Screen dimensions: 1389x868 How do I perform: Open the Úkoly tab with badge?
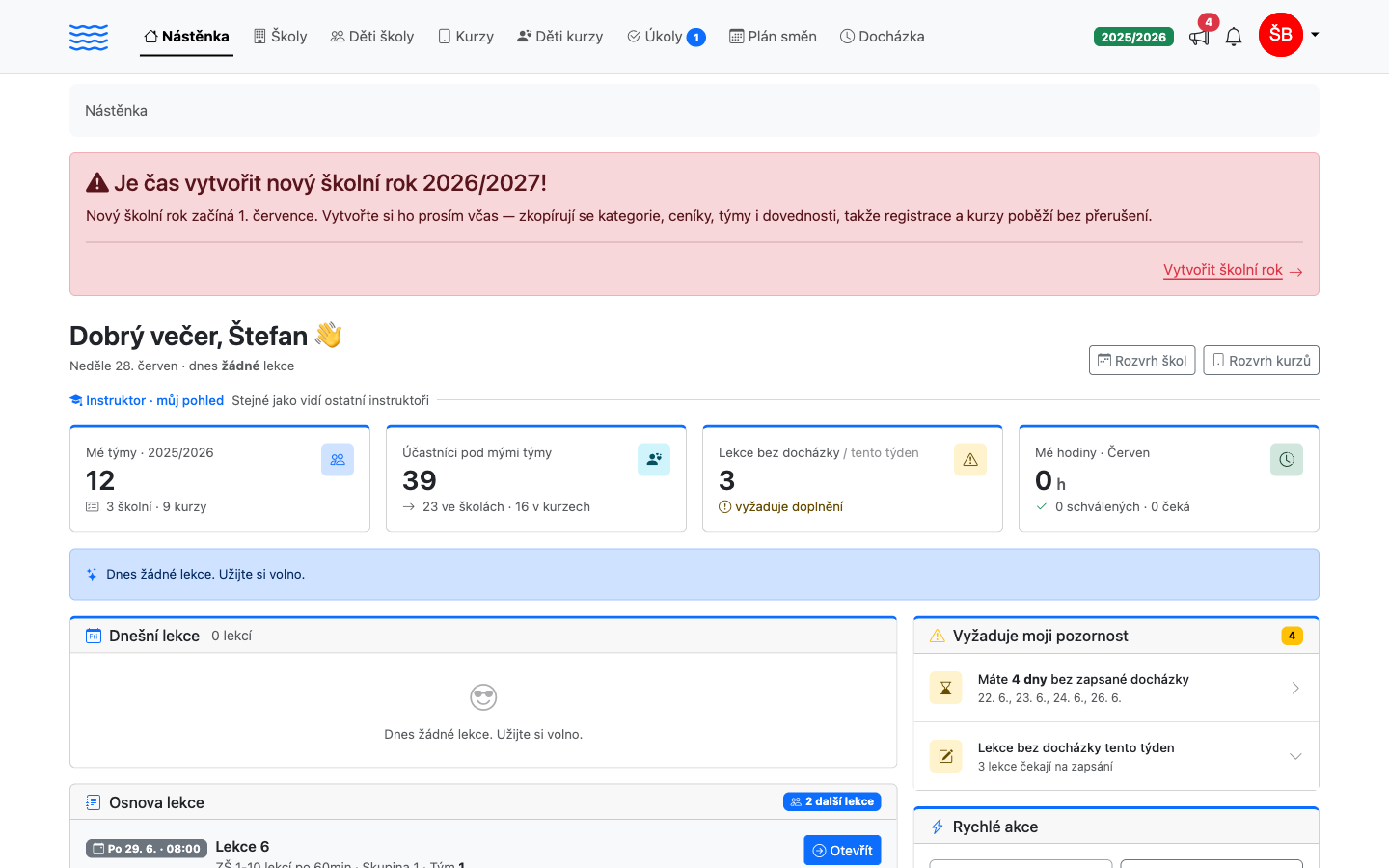pos(667,37)
